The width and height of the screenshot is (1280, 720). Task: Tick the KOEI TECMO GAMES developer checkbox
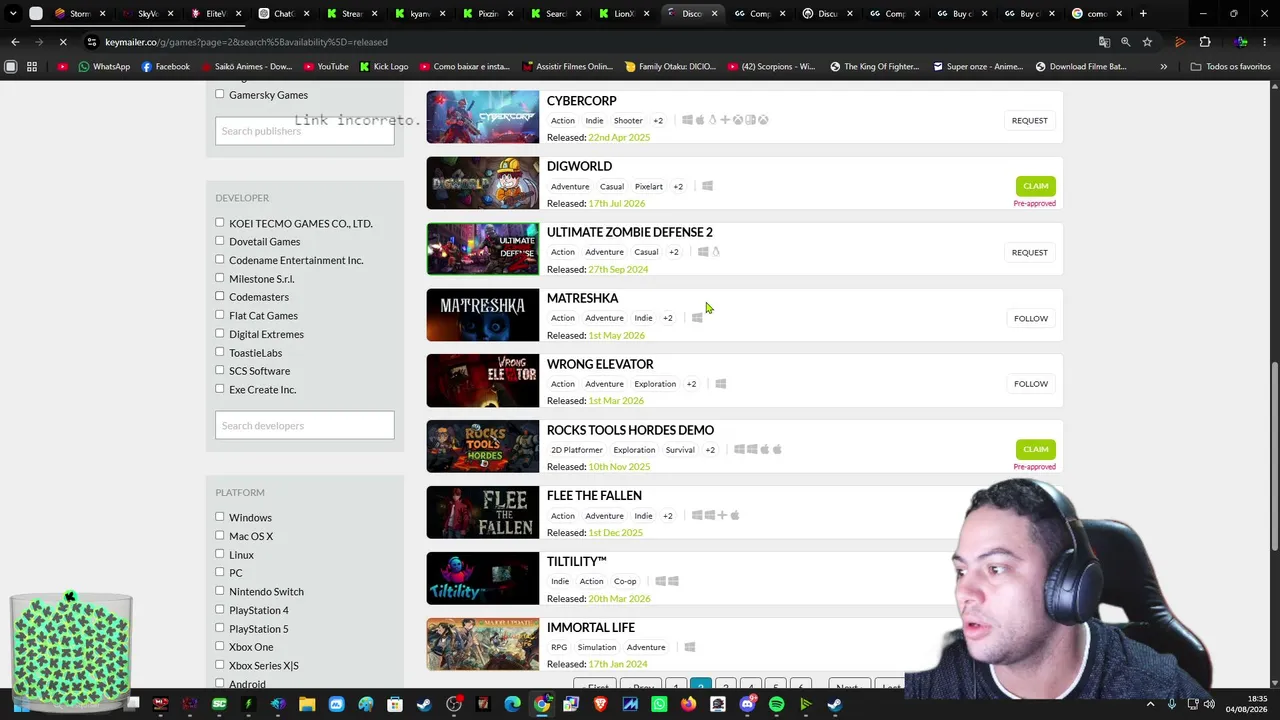coord(220,223)
